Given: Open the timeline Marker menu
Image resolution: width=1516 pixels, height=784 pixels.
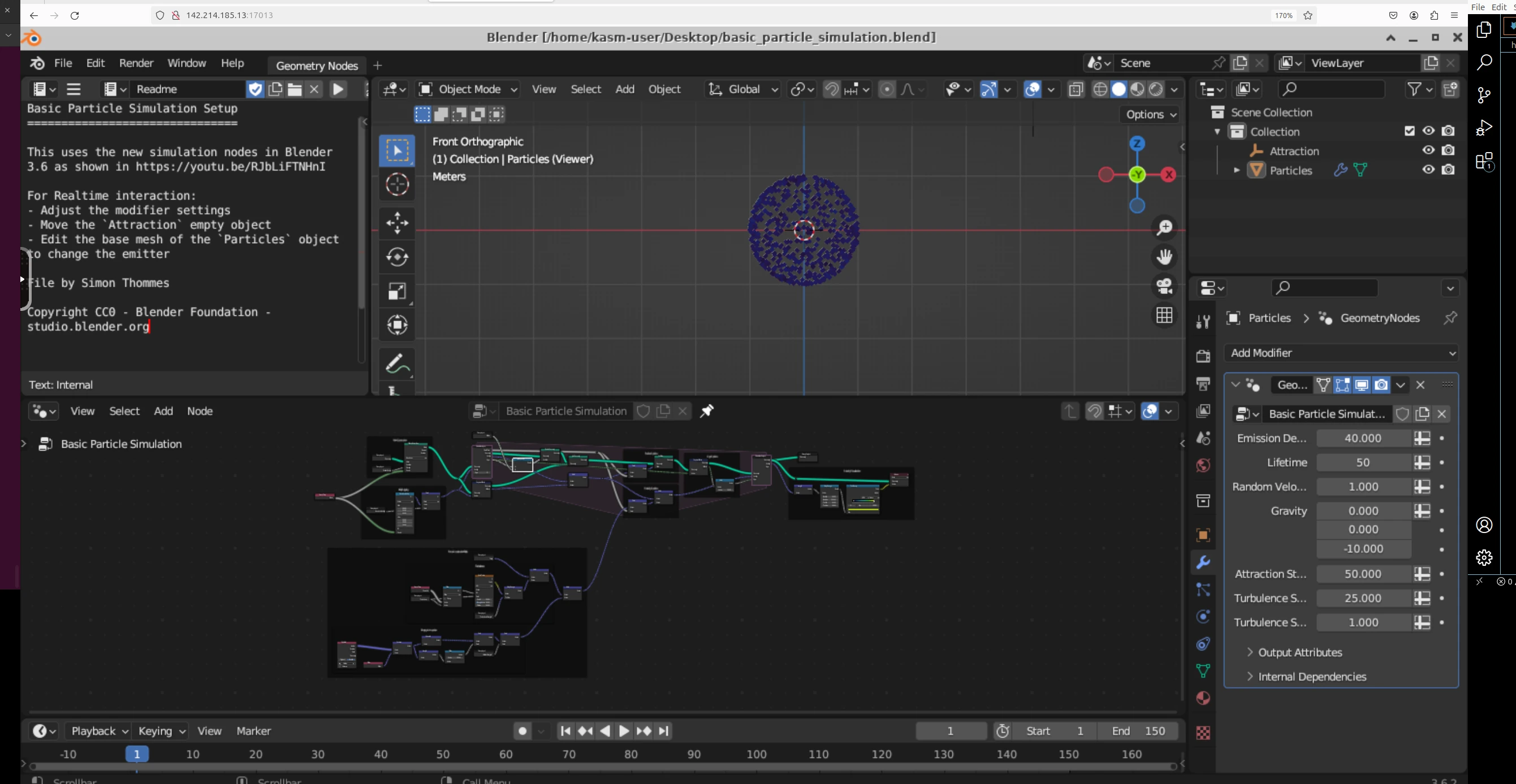Looking at the screenshot, I should tap(254, 730).
